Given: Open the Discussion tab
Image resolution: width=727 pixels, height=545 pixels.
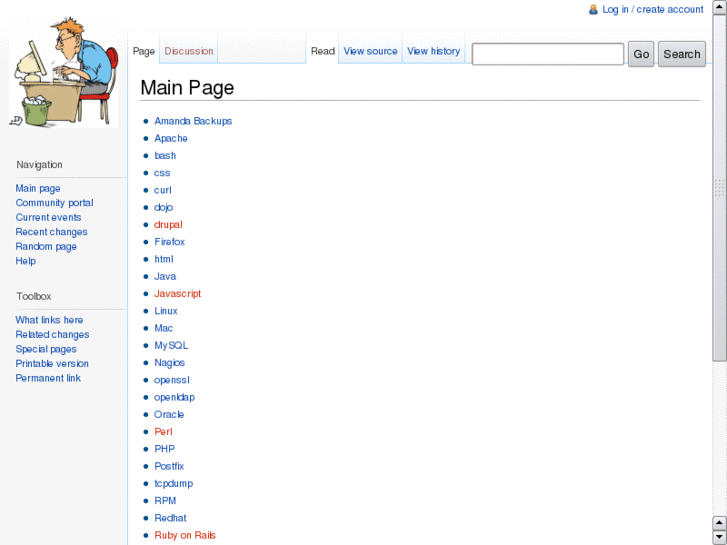Looking at the screenshot, I should (x=189, y=51).
